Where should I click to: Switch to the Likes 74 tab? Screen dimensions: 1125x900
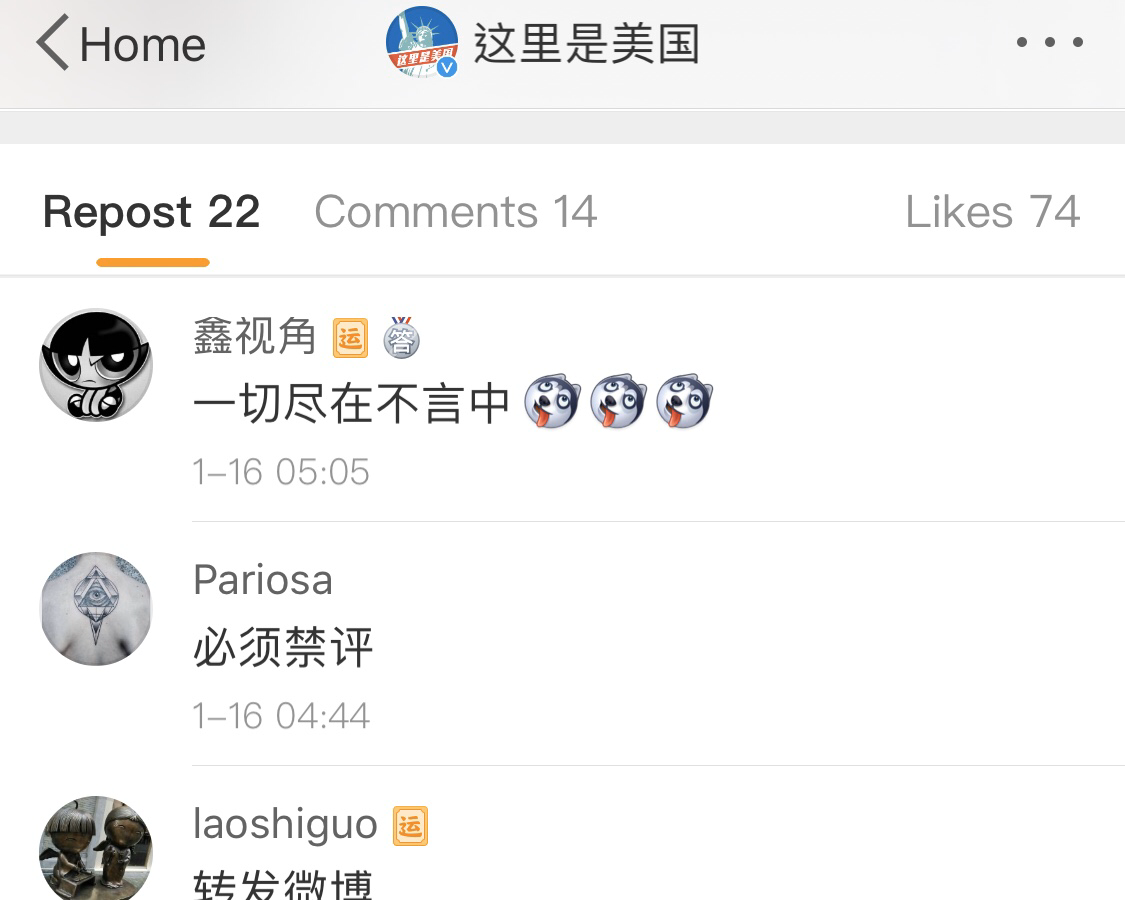pos(992,212)
